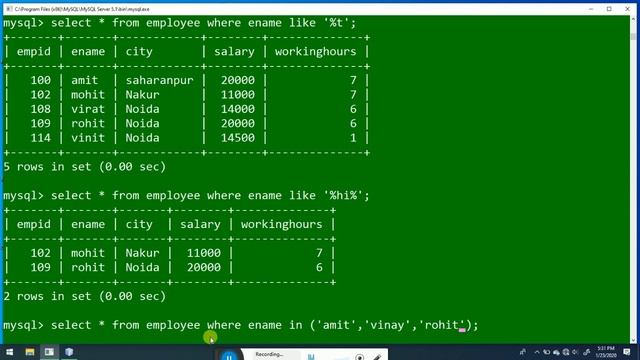640x360 pixels.
Task: Click the salary value 14500
Action: pyautogui.click(x=238, y=138)
